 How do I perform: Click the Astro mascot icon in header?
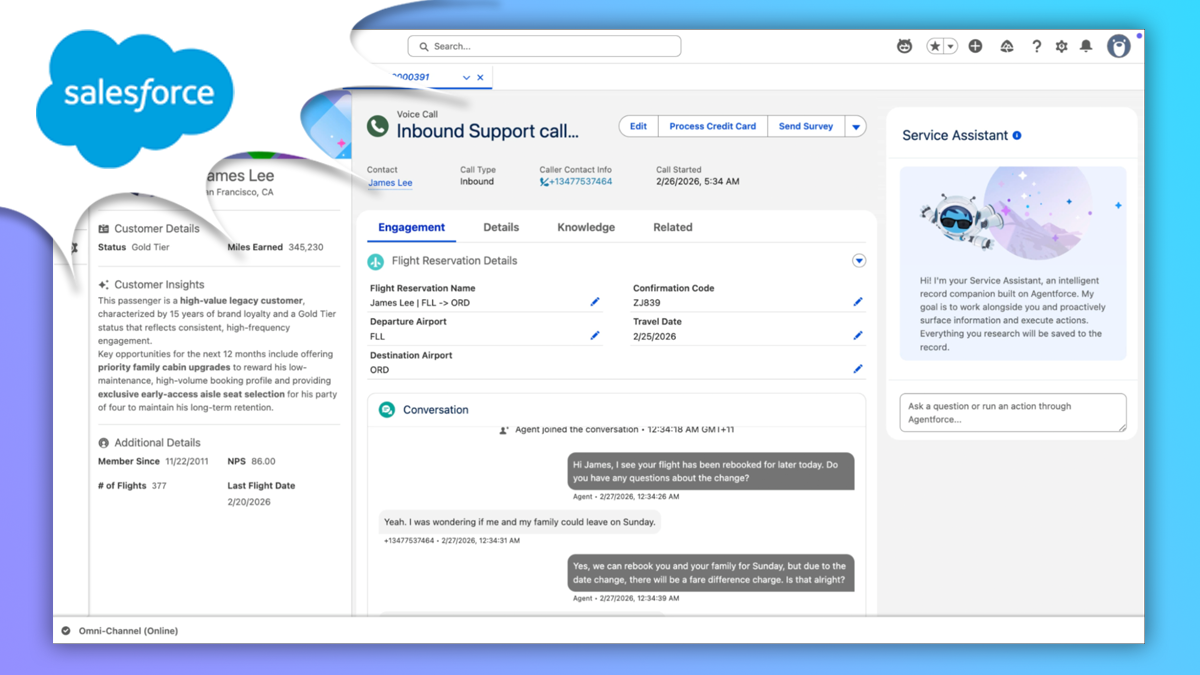904,46
